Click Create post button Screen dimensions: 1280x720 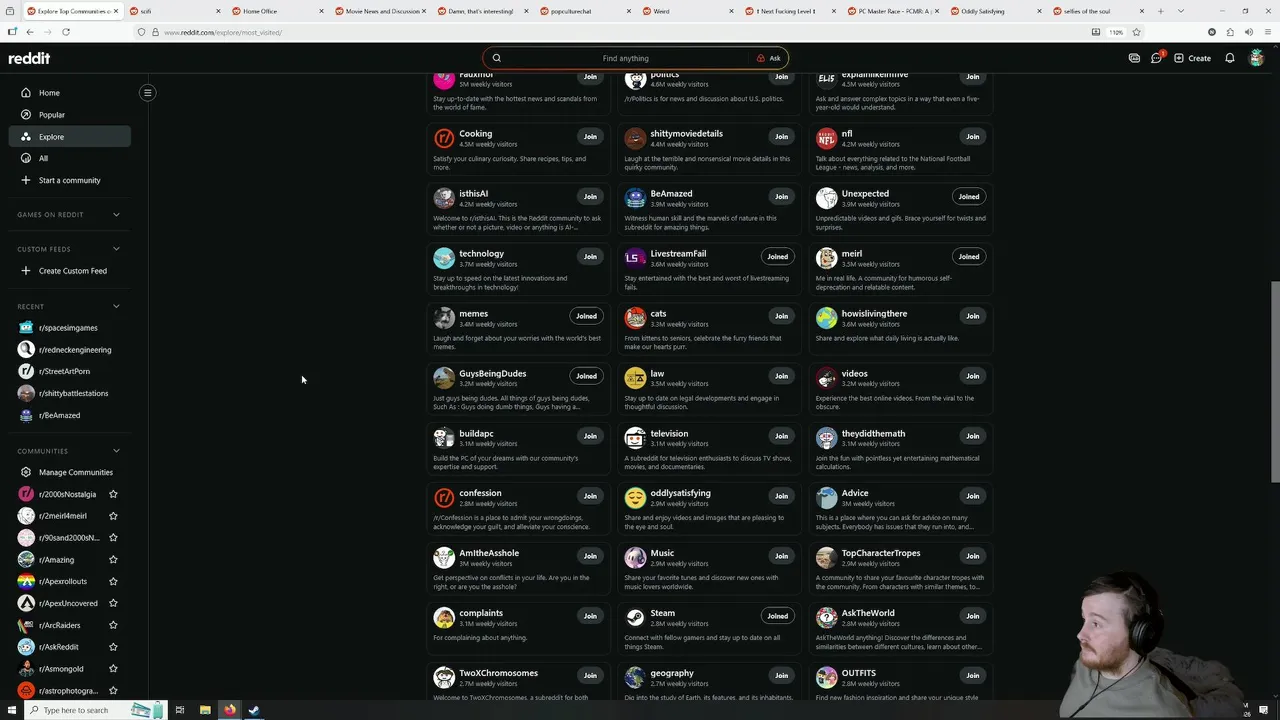pos(1192,58)
